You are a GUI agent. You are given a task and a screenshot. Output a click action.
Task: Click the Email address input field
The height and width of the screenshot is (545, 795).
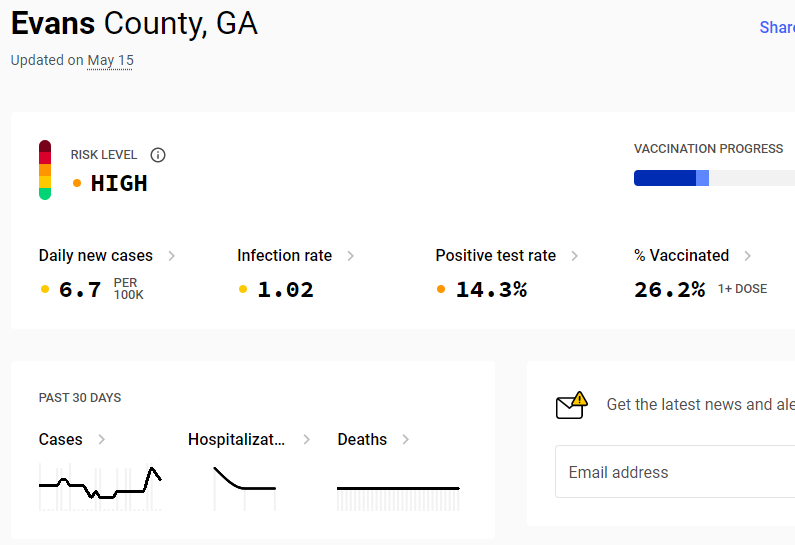675,472
